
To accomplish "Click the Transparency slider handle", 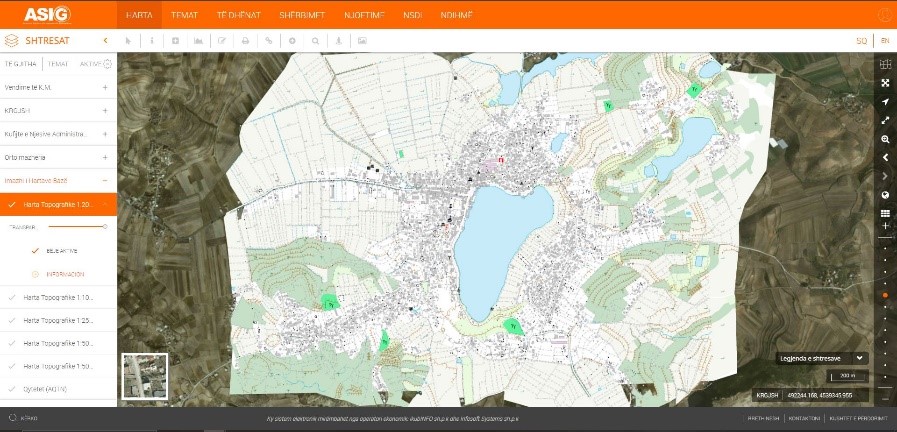I will pyautogui.click(x=105, y=227).
